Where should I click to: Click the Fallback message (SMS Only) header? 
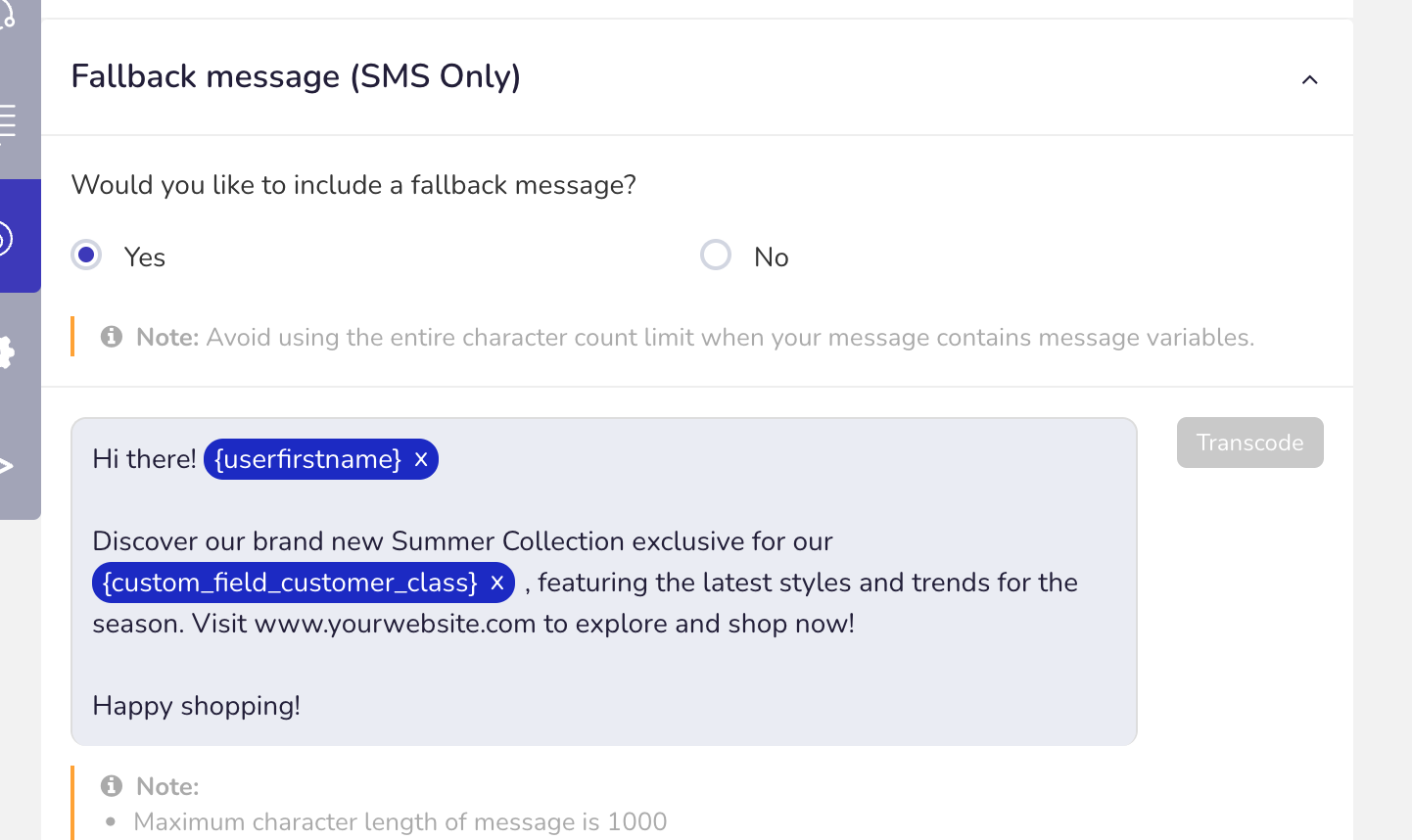point(296,76)
